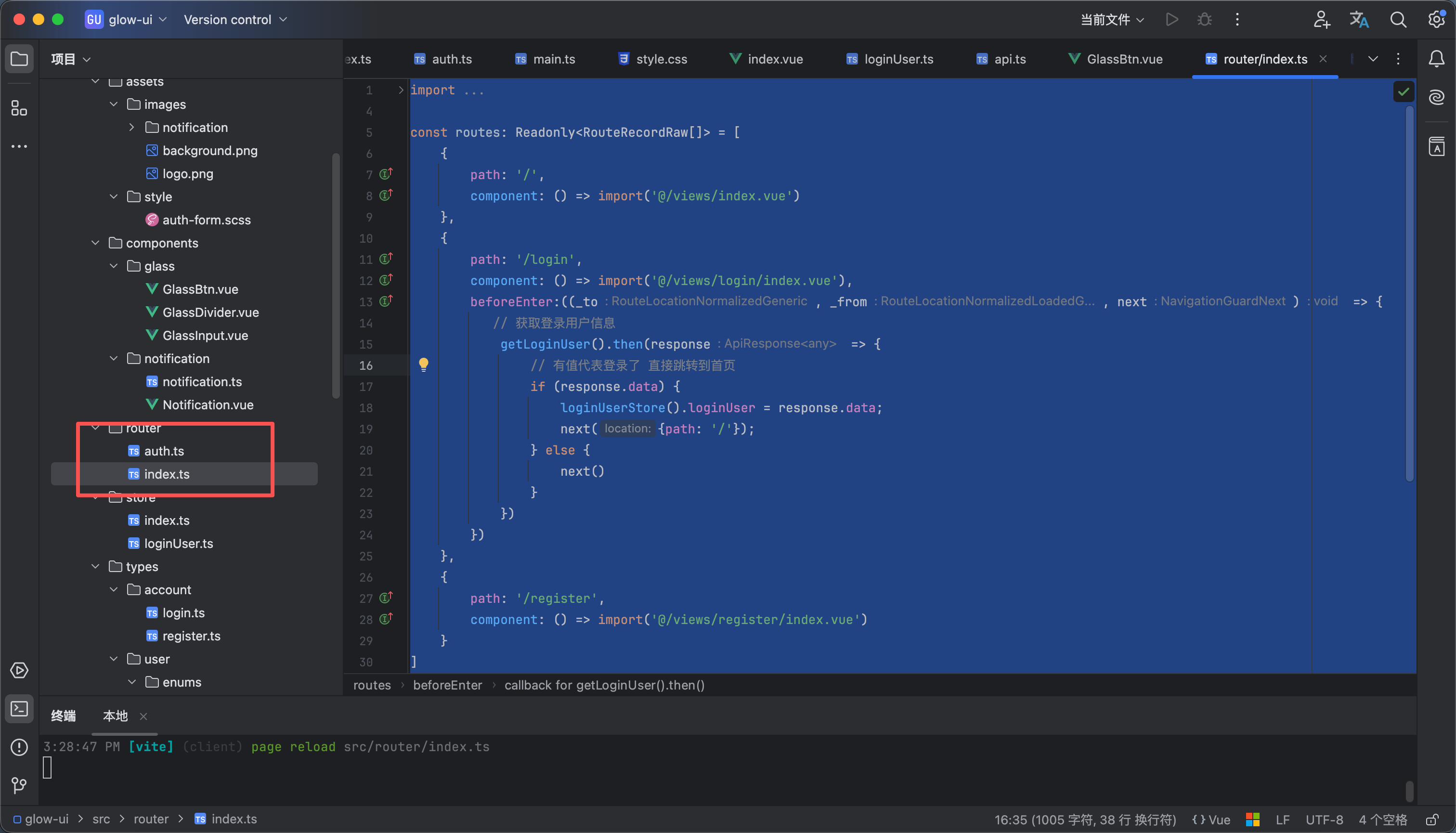Screen dimensions: 1456x833
Task: Click the UTF-8 encoding status widget
Action: coord(1324,820)
